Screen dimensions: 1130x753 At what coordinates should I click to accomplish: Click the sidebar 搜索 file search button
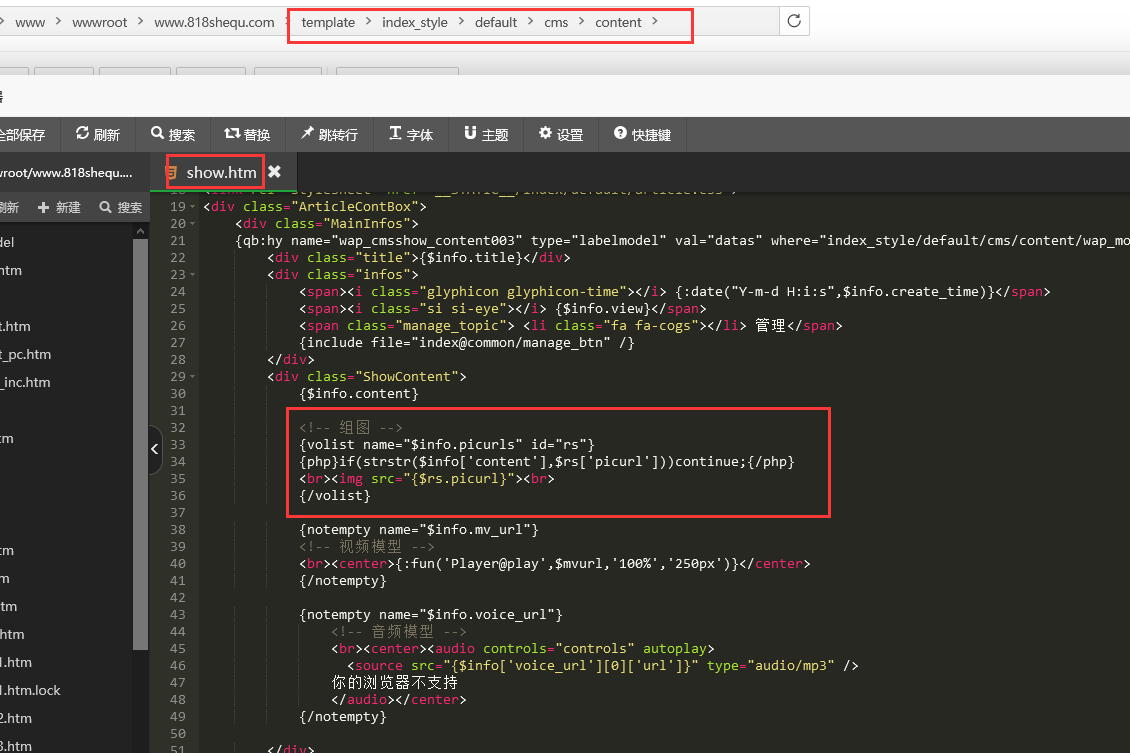click(x=121, y=207)
